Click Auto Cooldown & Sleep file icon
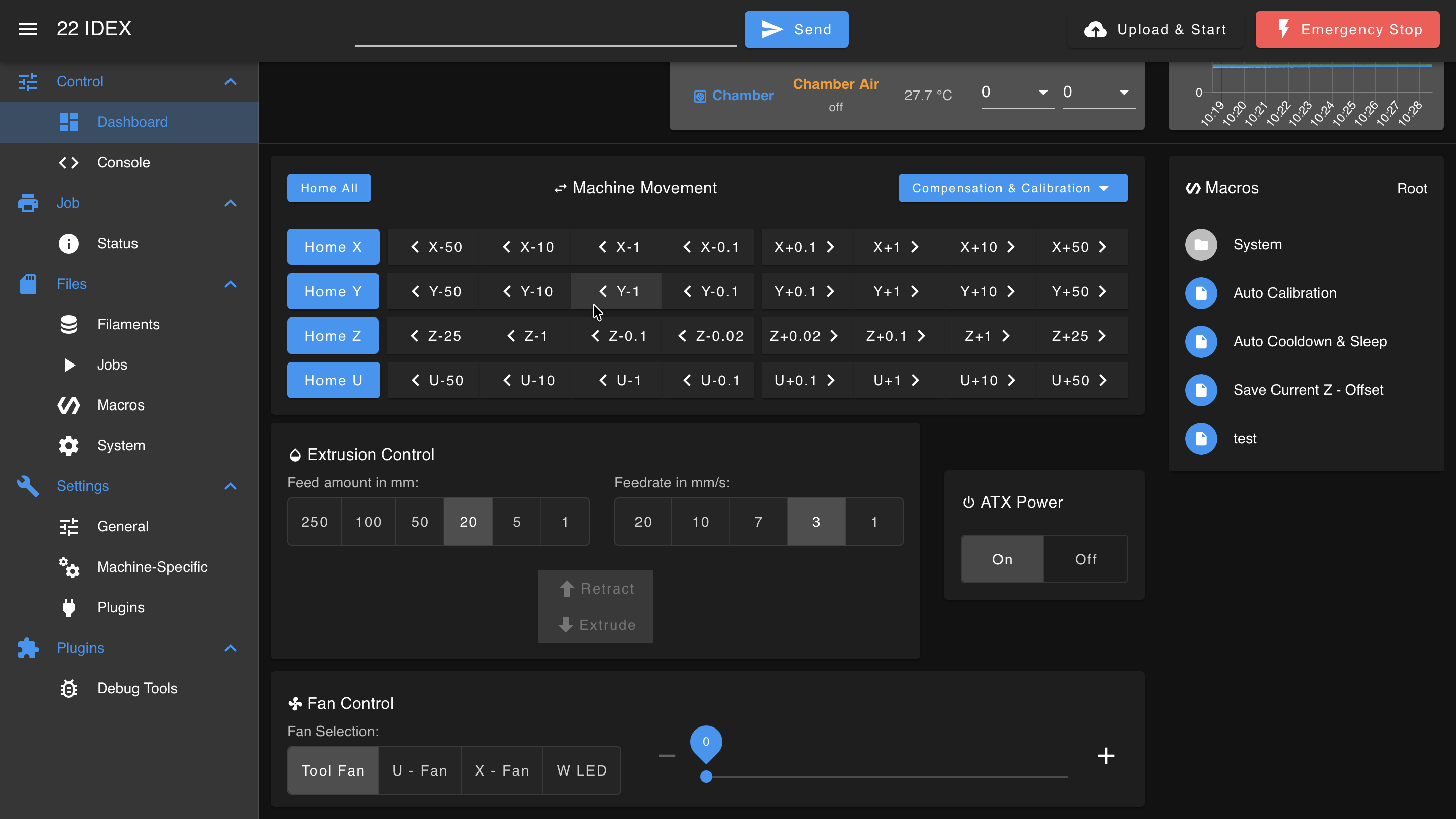1456x819 pixels. click(x=1201, y=342)
